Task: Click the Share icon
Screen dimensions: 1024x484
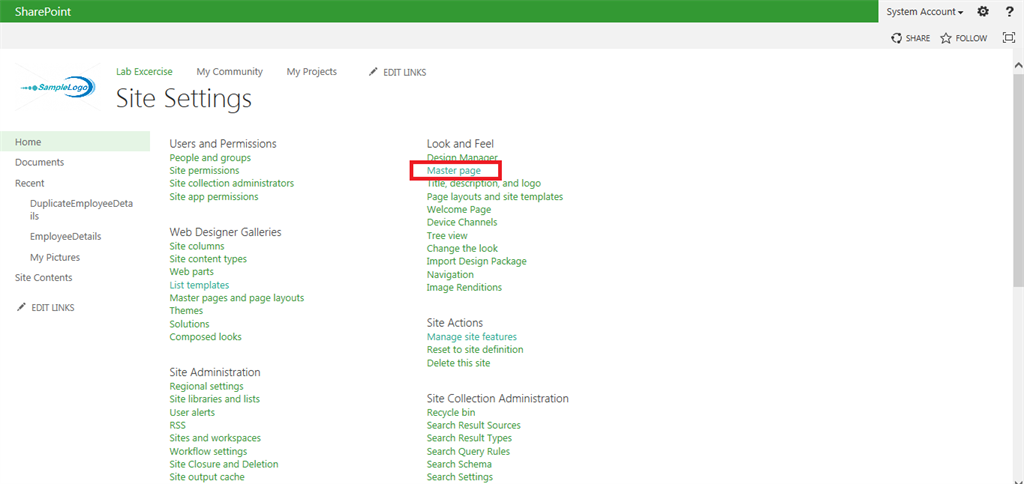Action: tap(897, 39)
